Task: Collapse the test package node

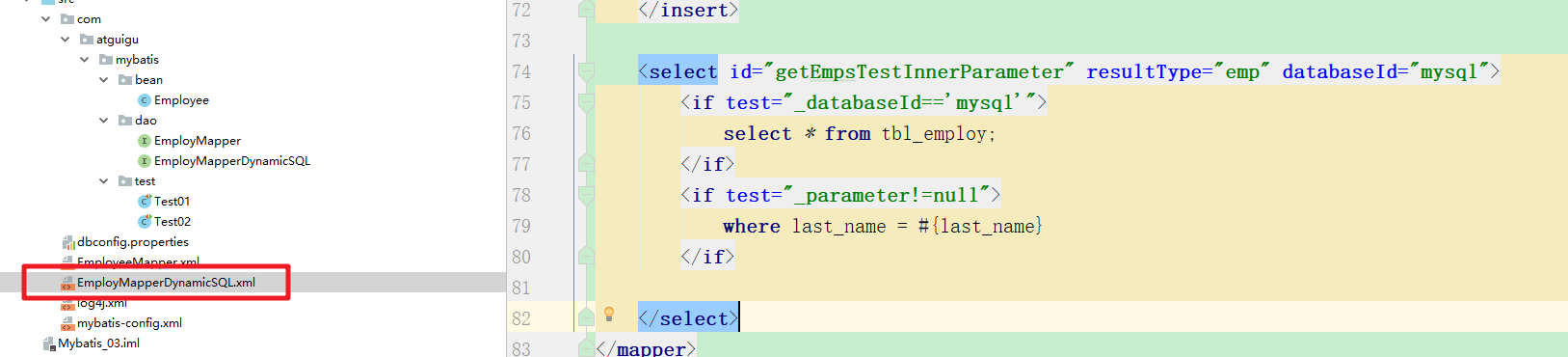Action: [x=104, y=181]
